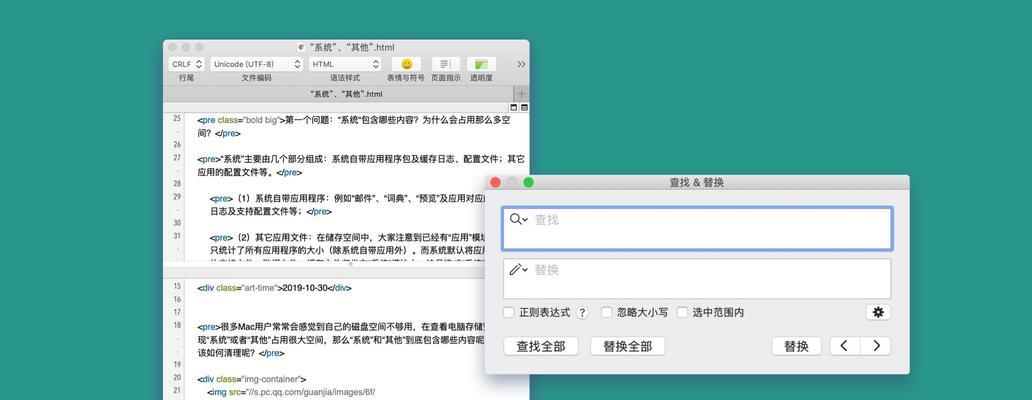1032x400 pixels.
Task: Click the "bold big" class text on line 25
Action: click(262, 120)
